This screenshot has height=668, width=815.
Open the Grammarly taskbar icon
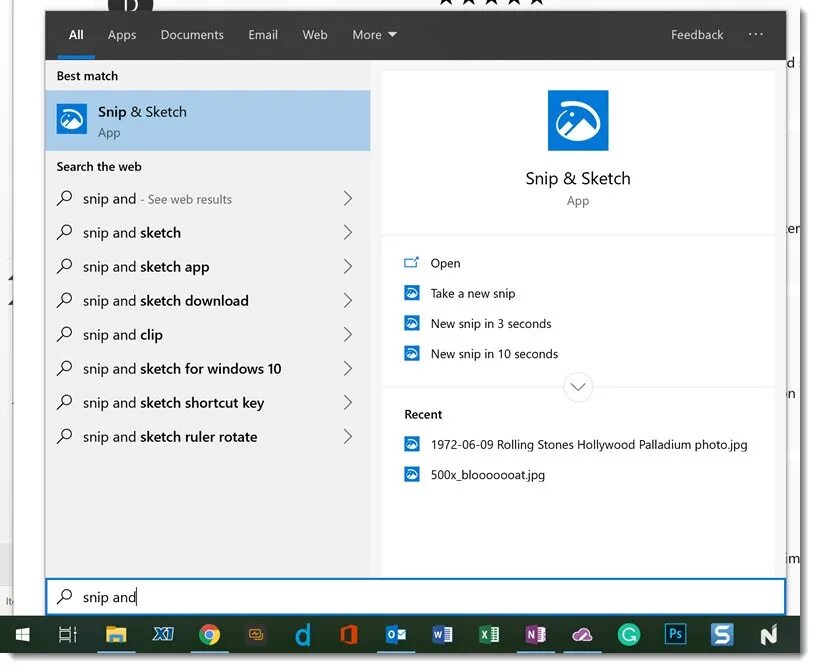(628, 635)
